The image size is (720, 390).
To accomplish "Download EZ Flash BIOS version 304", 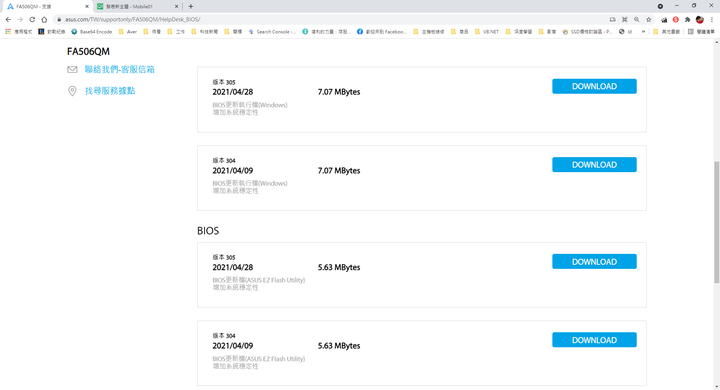I will point(594,340).
